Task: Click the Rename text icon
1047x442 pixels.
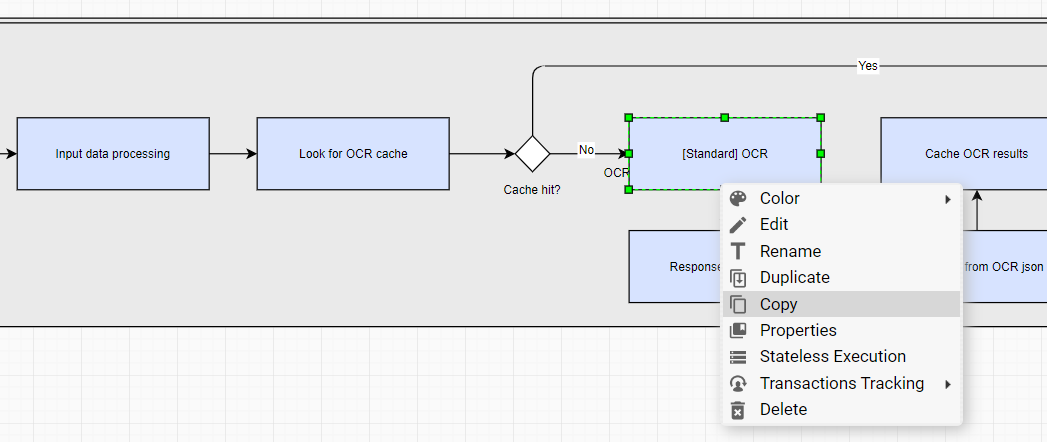Action: click(x=738, y=252)
